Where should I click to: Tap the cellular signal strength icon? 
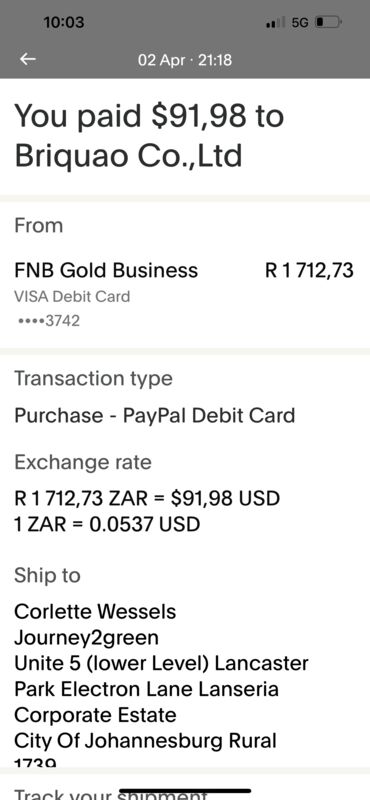click(x=276, y=23)
